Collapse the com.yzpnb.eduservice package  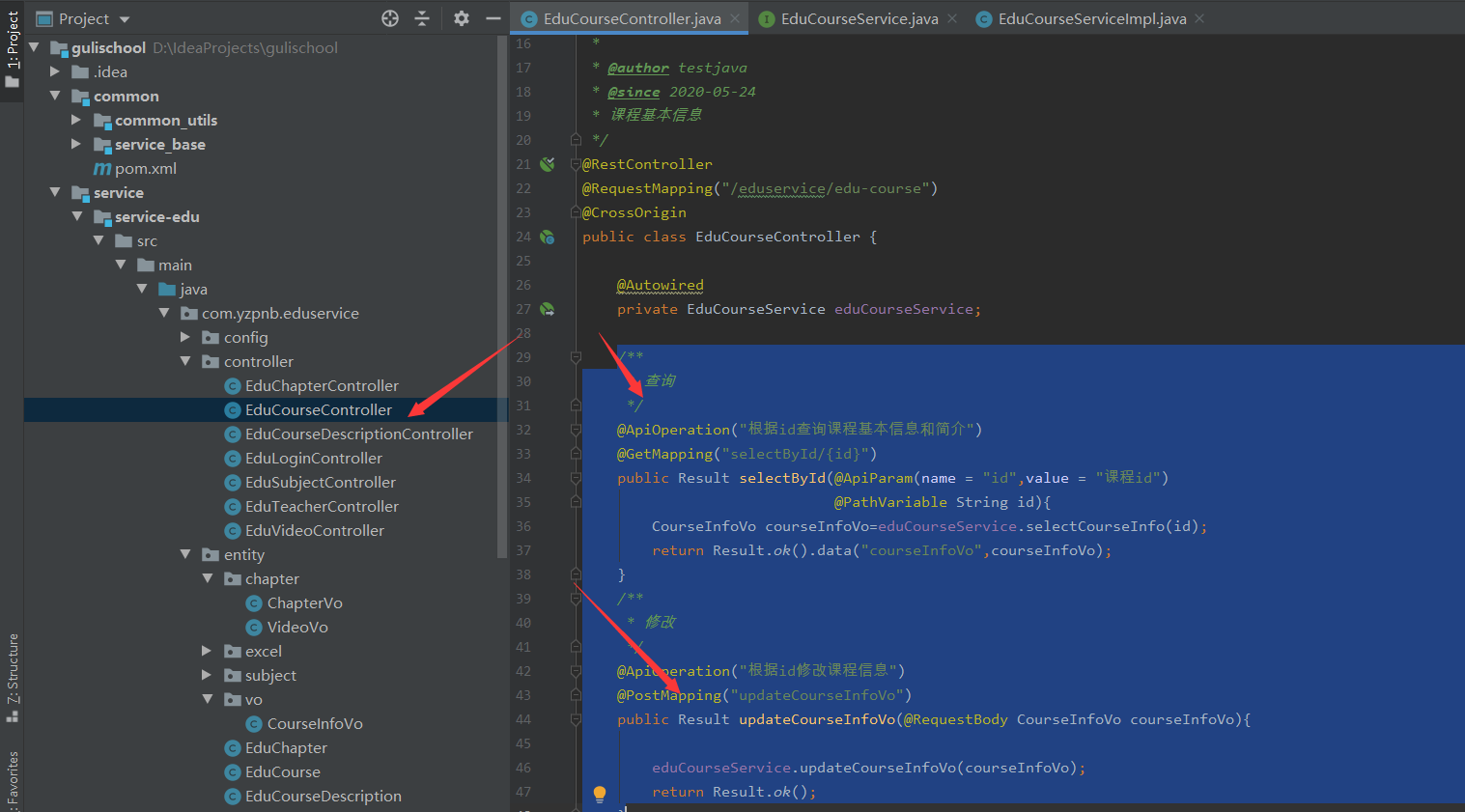click(x=163, y=313)
